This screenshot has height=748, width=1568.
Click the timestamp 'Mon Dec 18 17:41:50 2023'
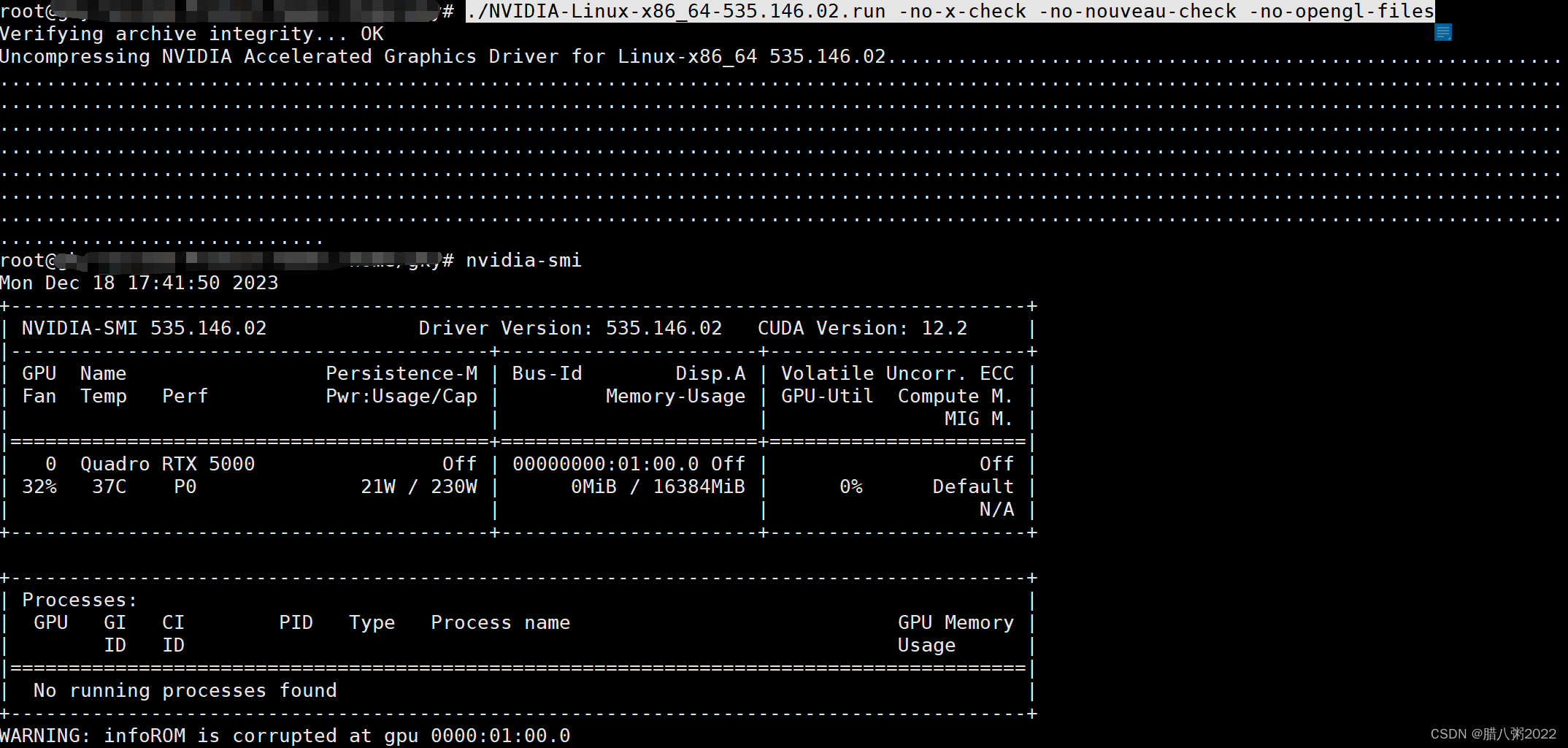(x=139, y=283)
